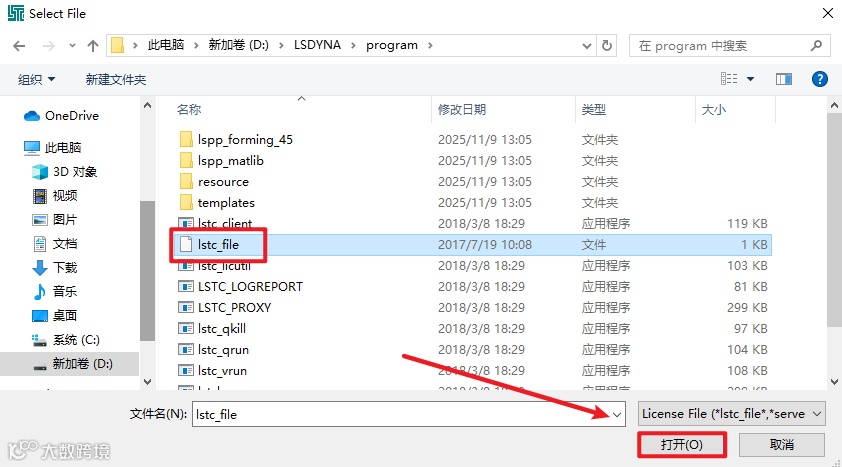Select the resource folder

[223, 182]
